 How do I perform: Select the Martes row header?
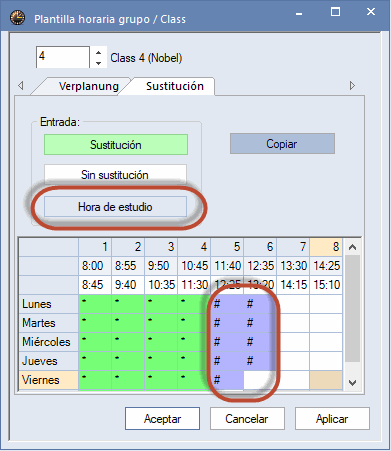[x=49, y=323]
